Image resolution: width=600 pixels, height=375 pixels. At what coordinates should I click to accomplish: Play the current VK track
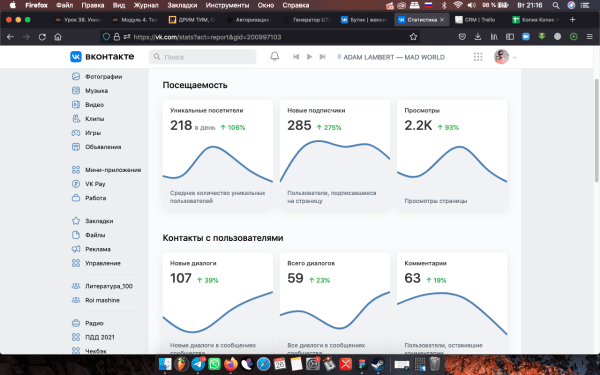point(309,57)
